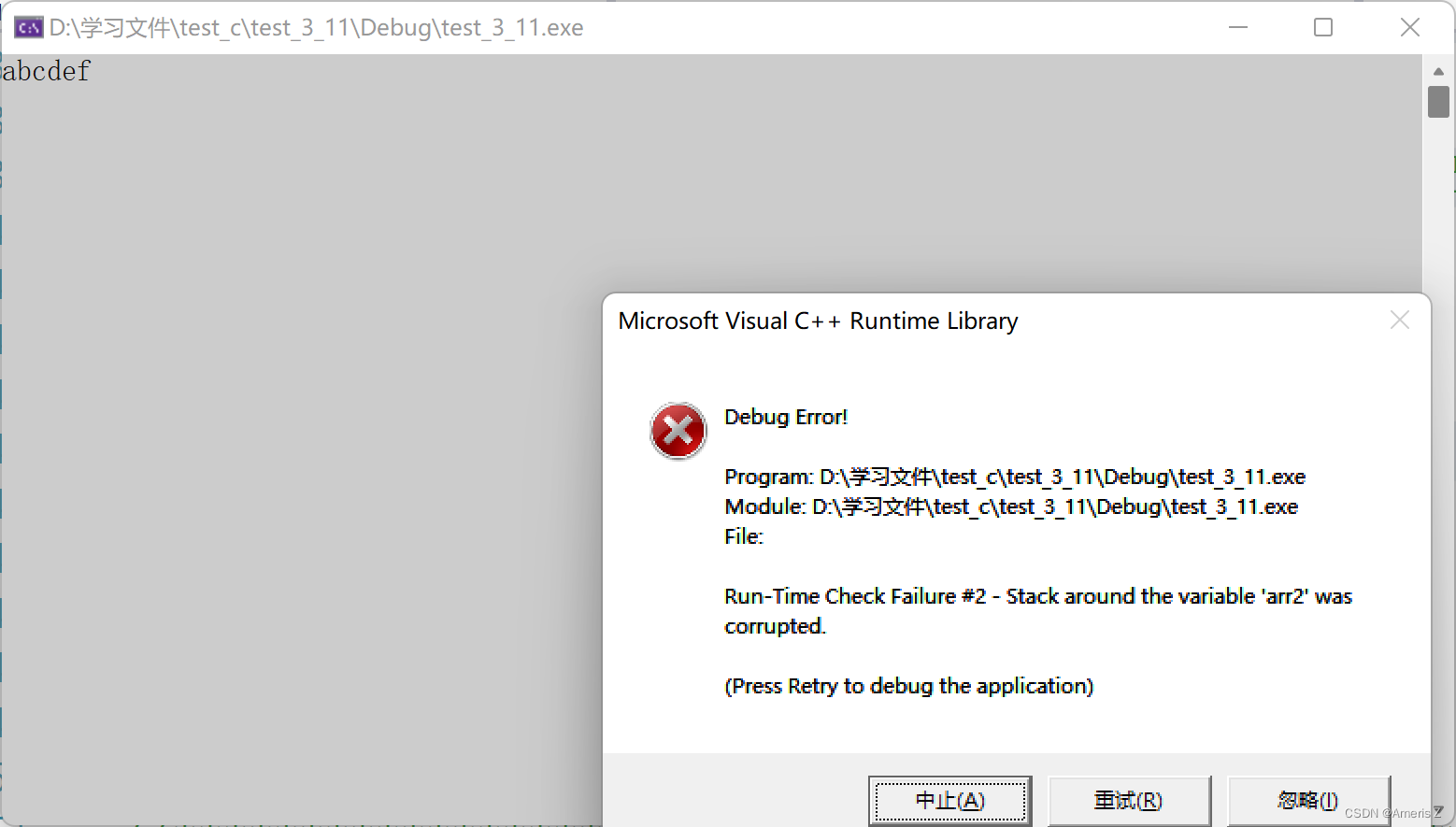The image size is (1456, 827).
Task: Click the Program path line in dialog
Action: (1015, 477)
